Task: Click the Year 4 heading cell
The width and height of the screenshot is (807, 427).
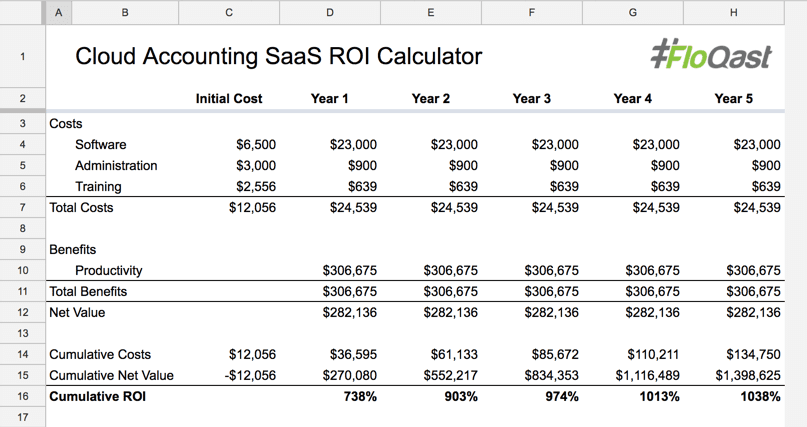Action: click(633, 98)
